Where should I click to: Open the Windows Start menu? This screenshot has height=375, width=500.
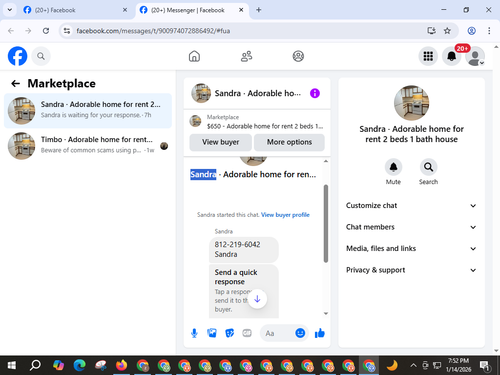click(12, 366)
